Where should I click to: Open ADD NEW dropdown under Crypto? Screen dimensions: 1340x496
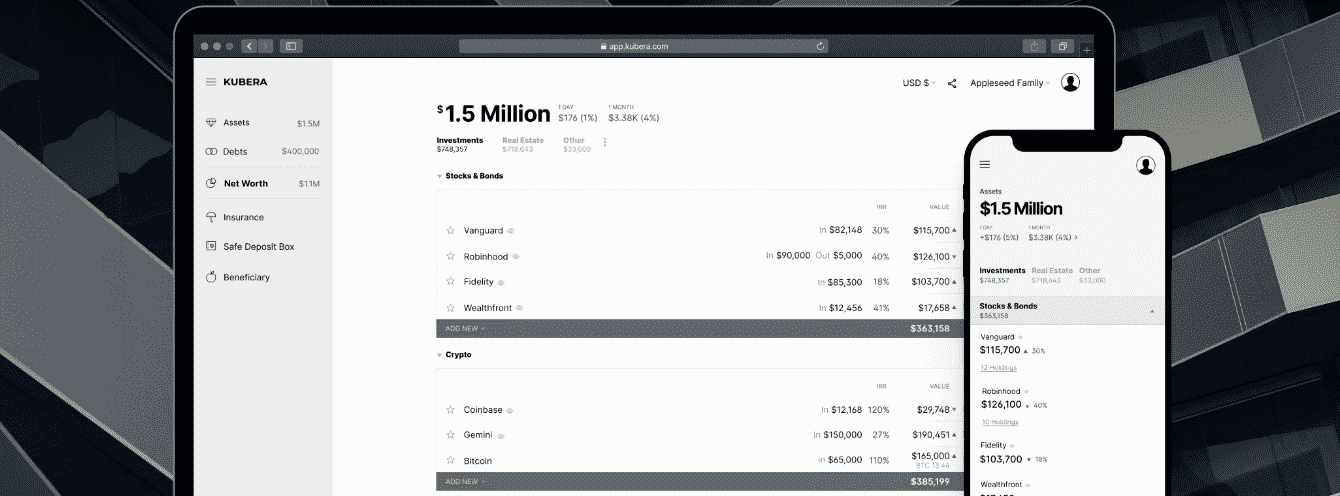click(x=465, y=481)
